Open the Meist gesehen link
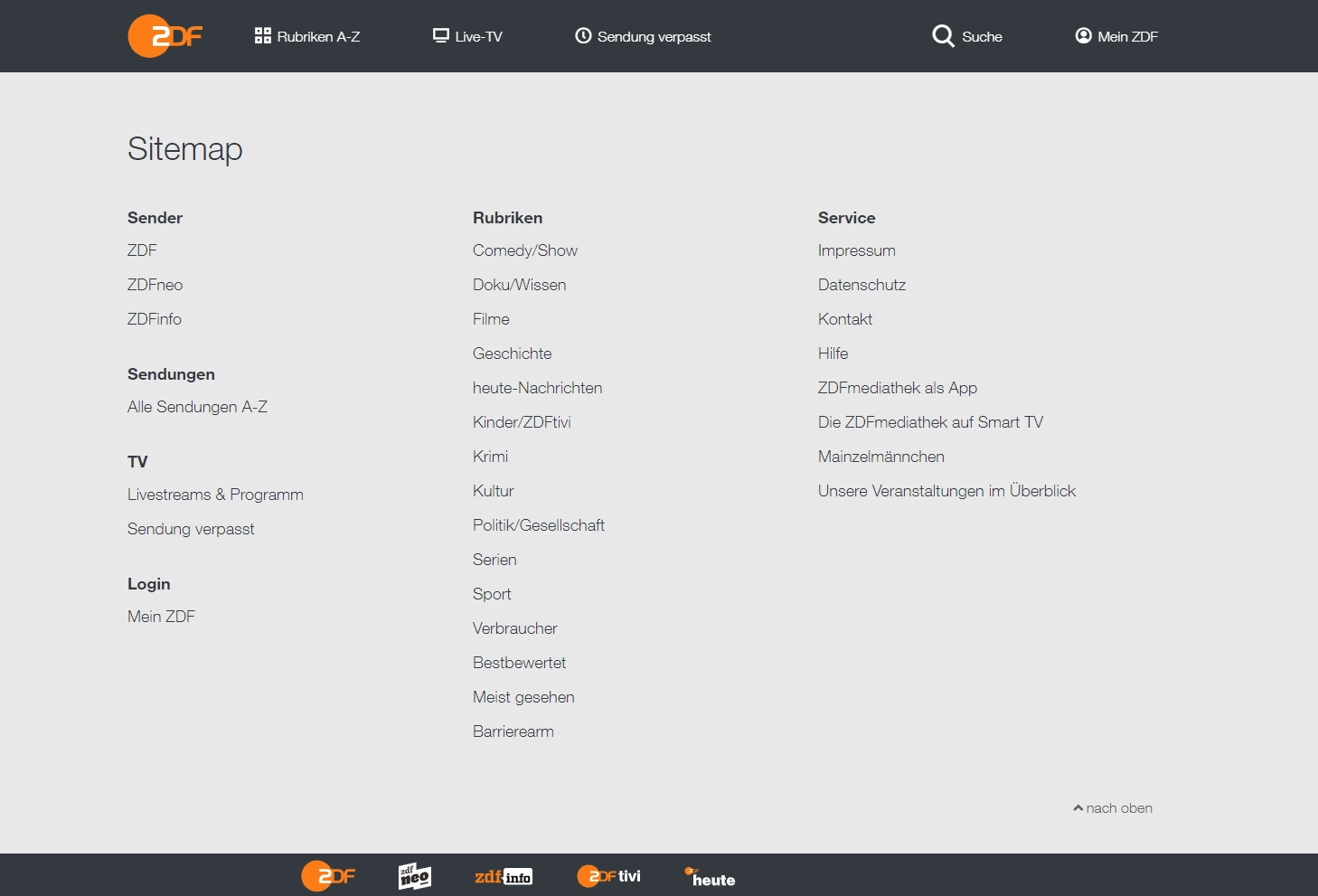The width and height of the screenshot is (1318, 896). [x=523, y=697]
